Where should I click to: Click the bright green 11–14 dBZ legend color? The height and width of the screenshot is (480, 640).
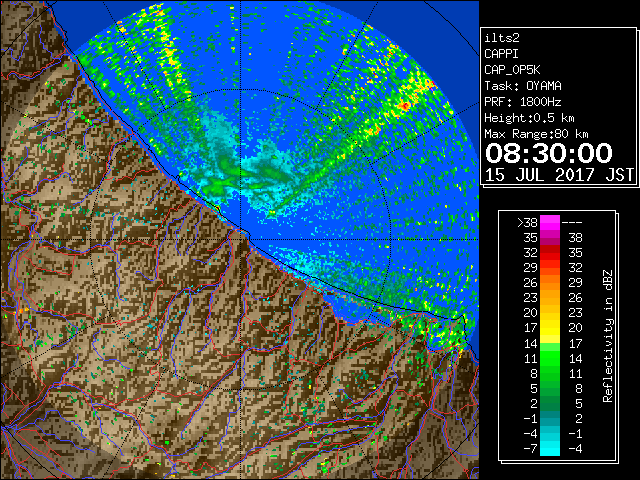pyautogui.click(x=550, y=358)
